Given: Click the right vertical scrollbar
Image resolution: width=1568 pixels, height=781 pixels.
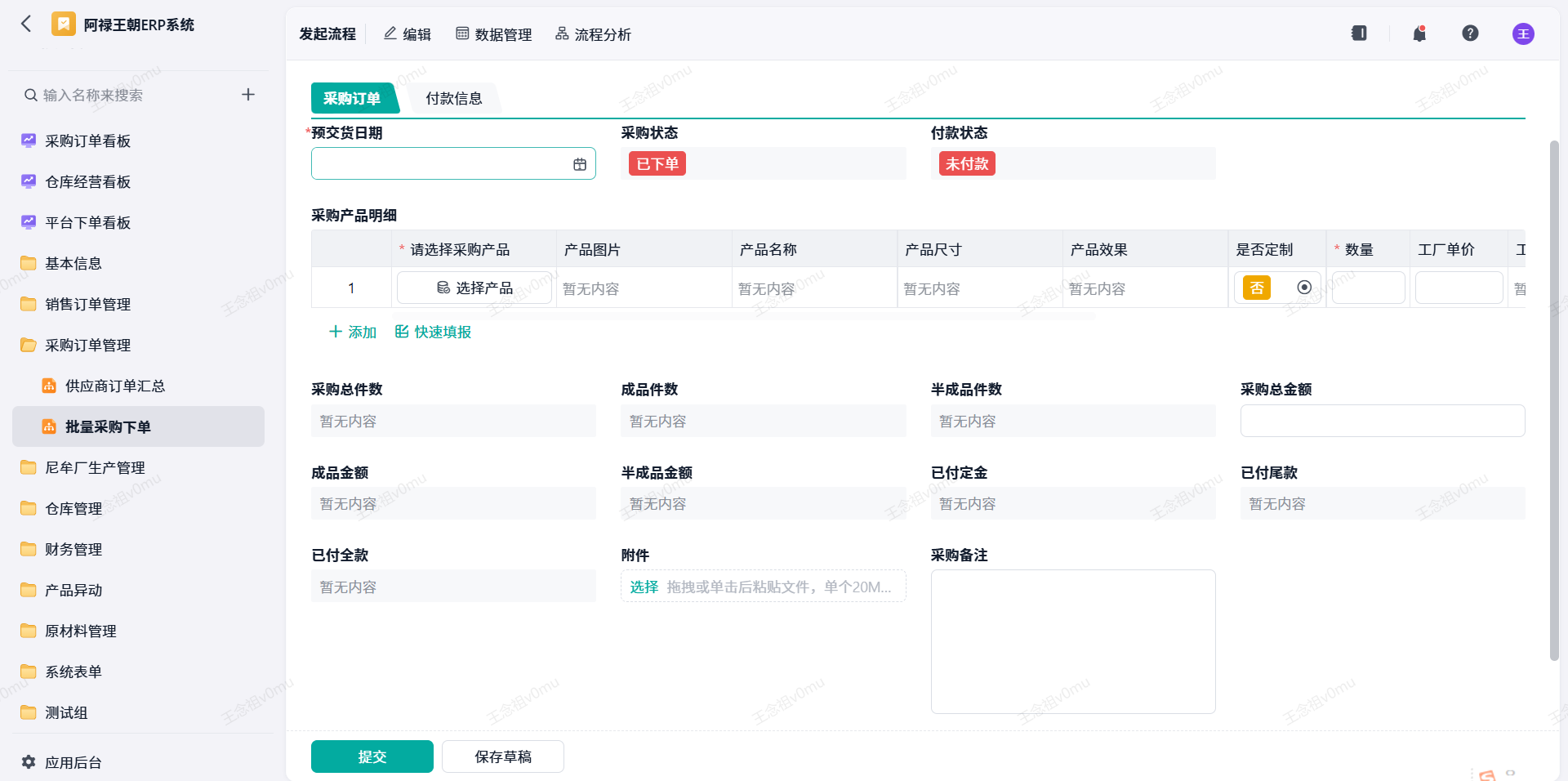Looking at the screenshot, I should tap(1554, 400).
